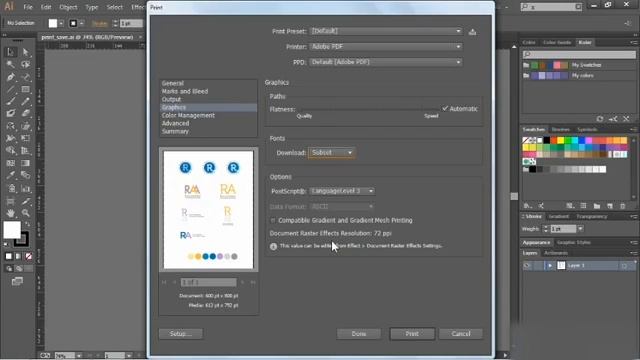The height and width of the screenshot is (360, 640).
Task: Switch to the Brushes tab
Action: point(560,129)
